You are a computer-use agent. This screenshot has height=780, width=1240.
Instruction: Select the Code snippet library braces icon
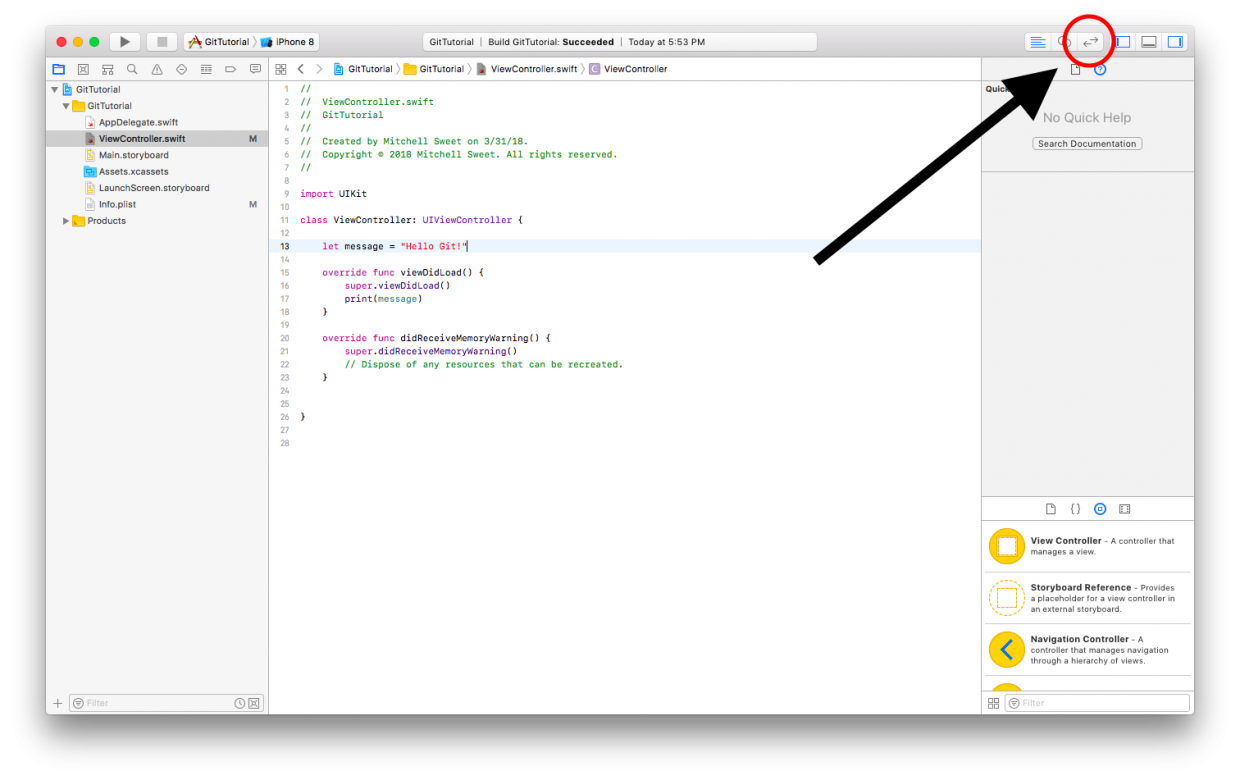1075,508
